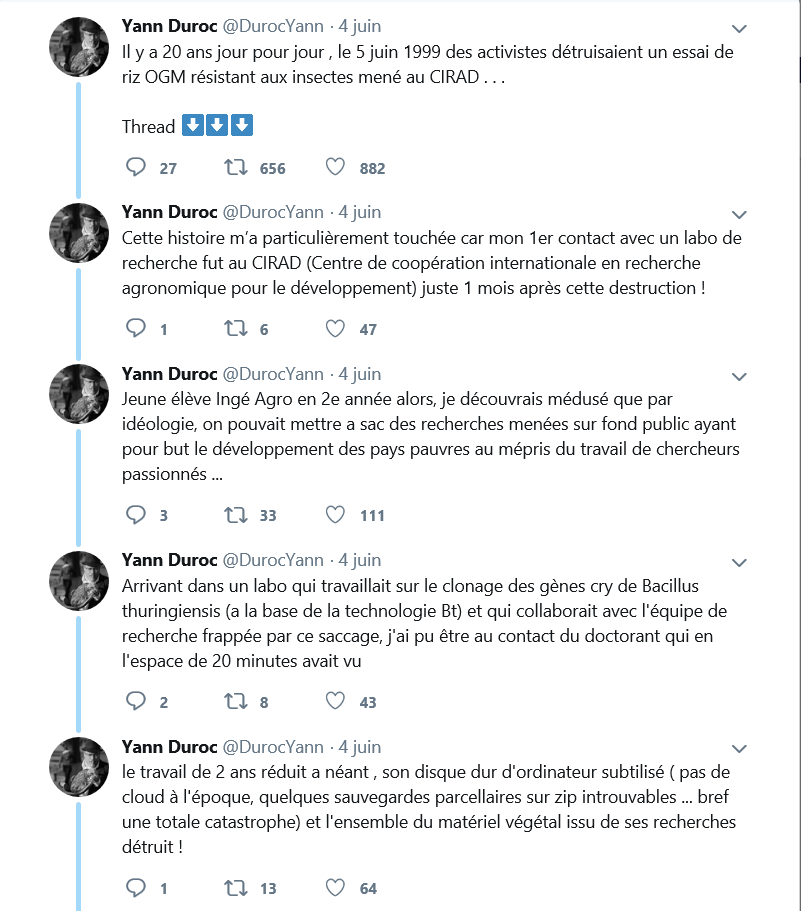Reply to the last tweet about disque dur
This screenshot has height=911, width=801.
pyautogui.click(x=136, y=888)
